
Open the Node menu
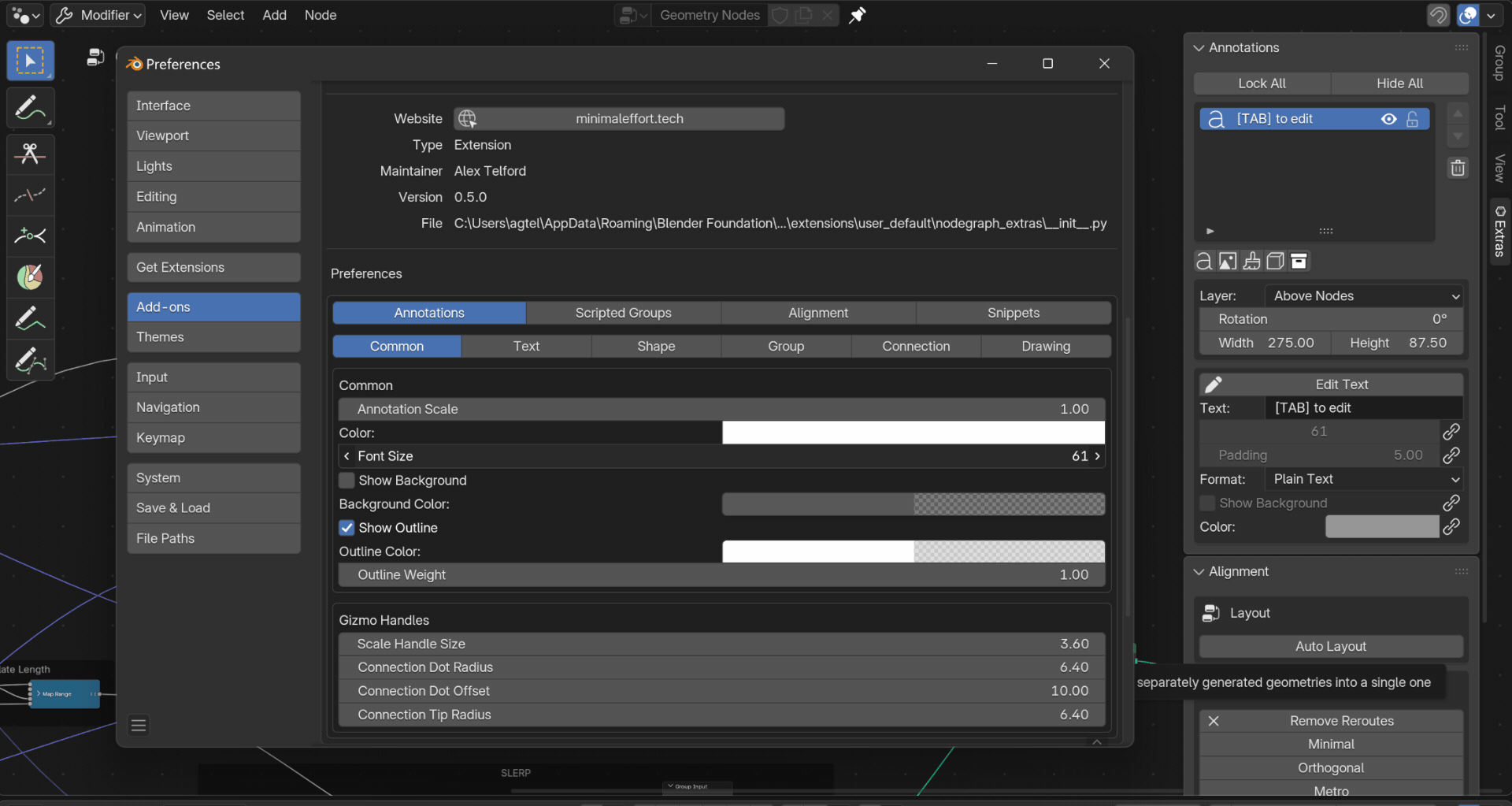tap(321, 15)
